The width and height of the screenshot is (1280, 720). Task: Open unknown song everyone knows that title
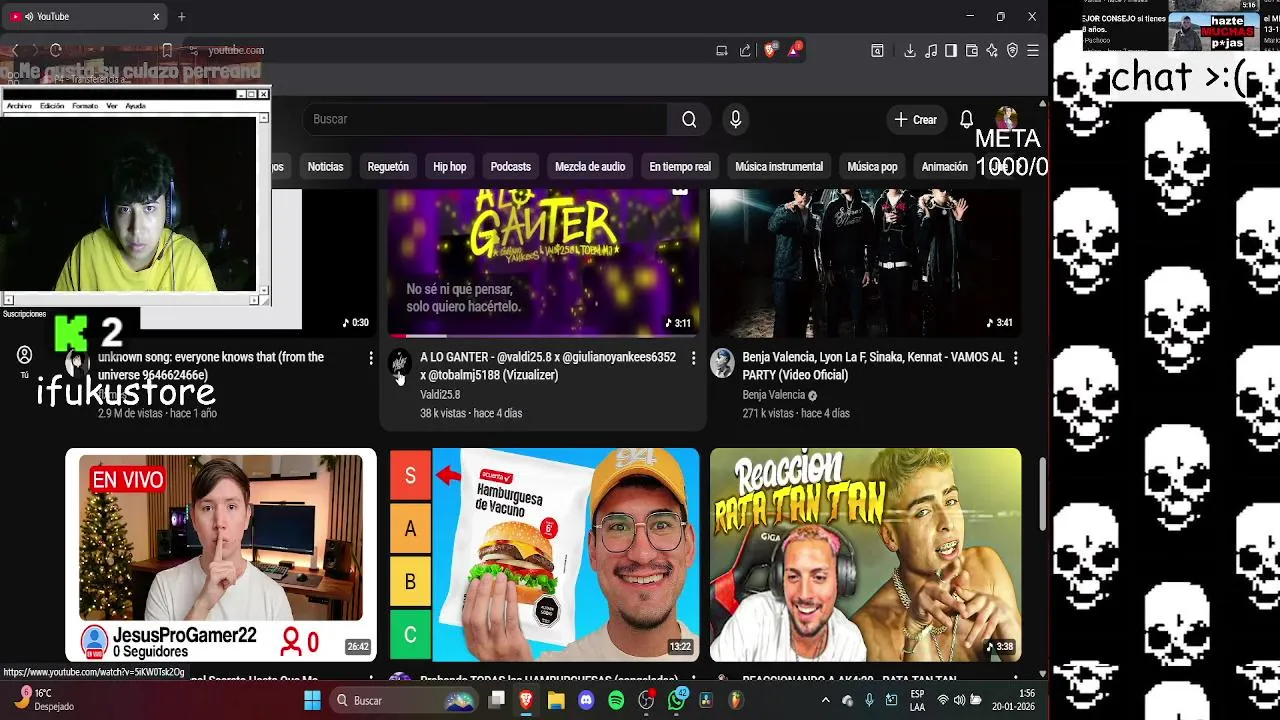click(211, 366)
